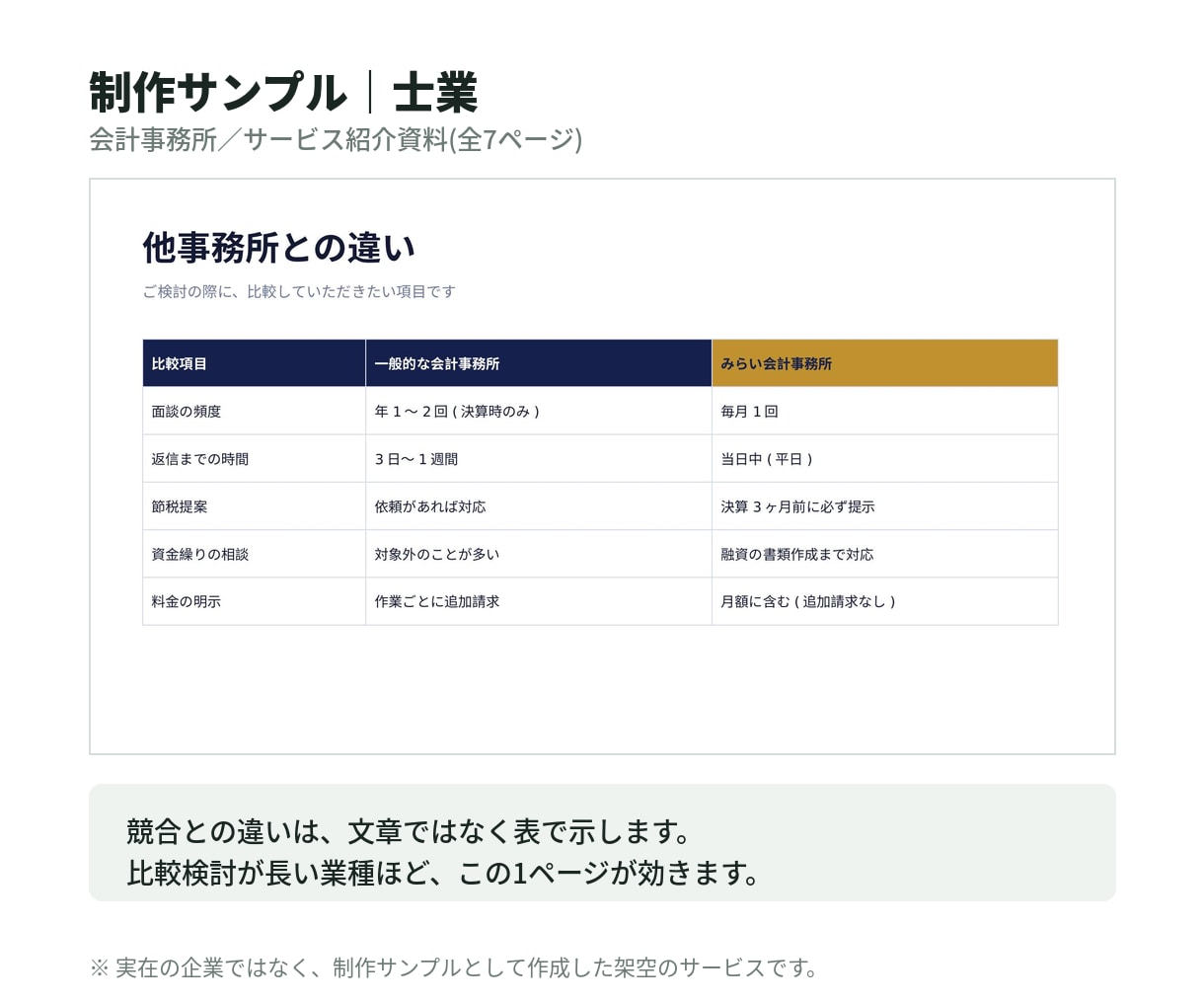
Task: Click the cell 月額に含む(追加請求なし)
Action: point(885,601)
